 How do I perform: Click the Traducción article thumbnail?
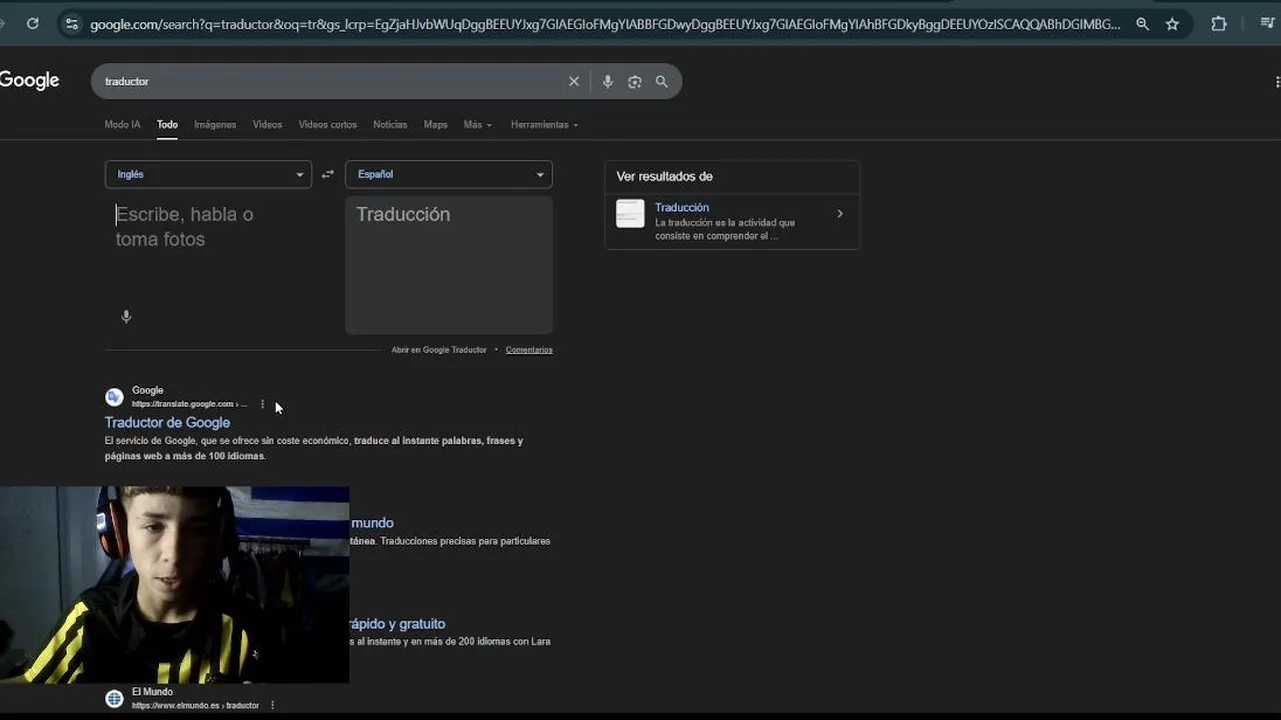point(630,214)
